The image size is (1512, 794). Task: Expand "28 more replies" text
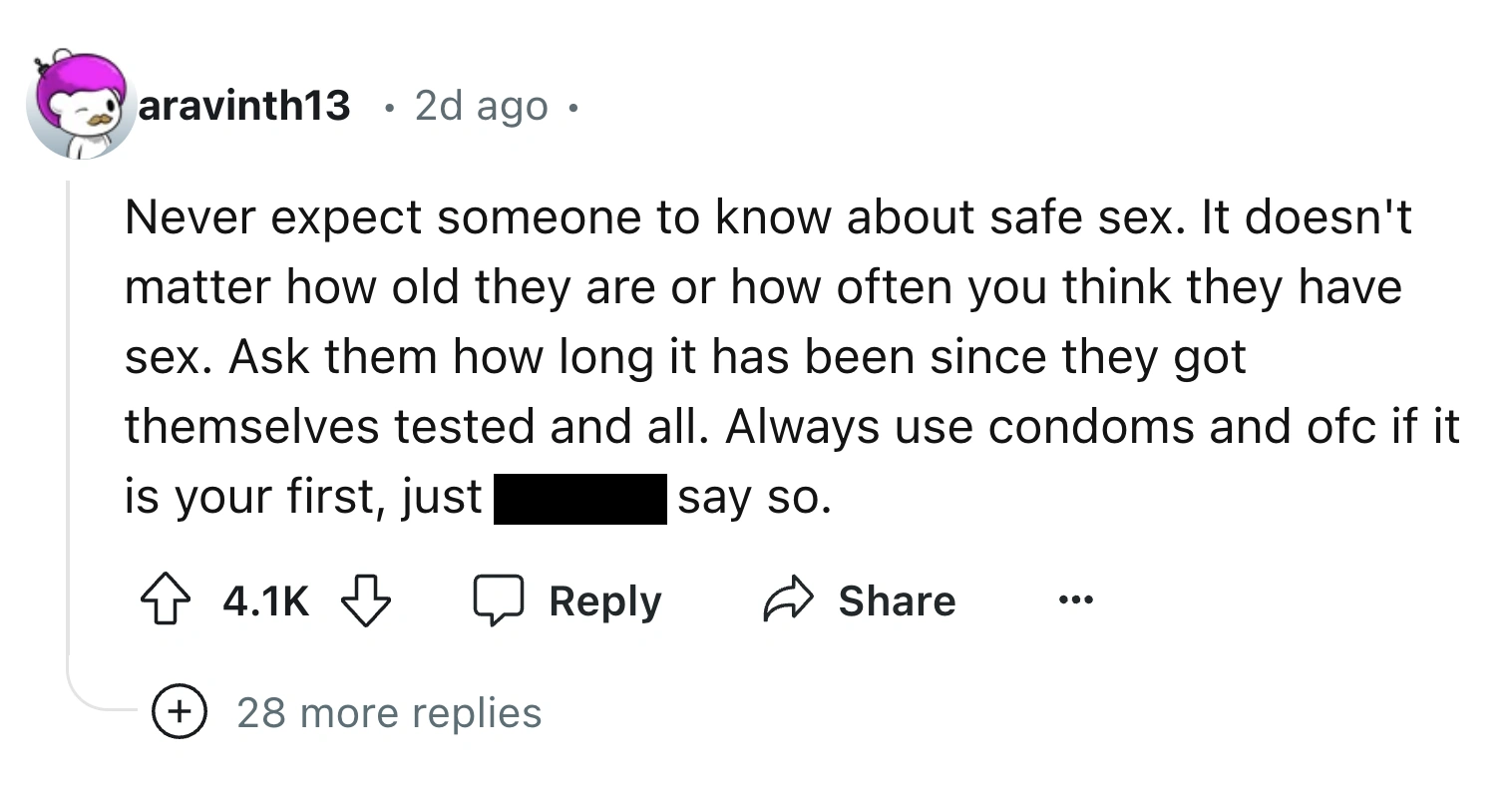389,712
